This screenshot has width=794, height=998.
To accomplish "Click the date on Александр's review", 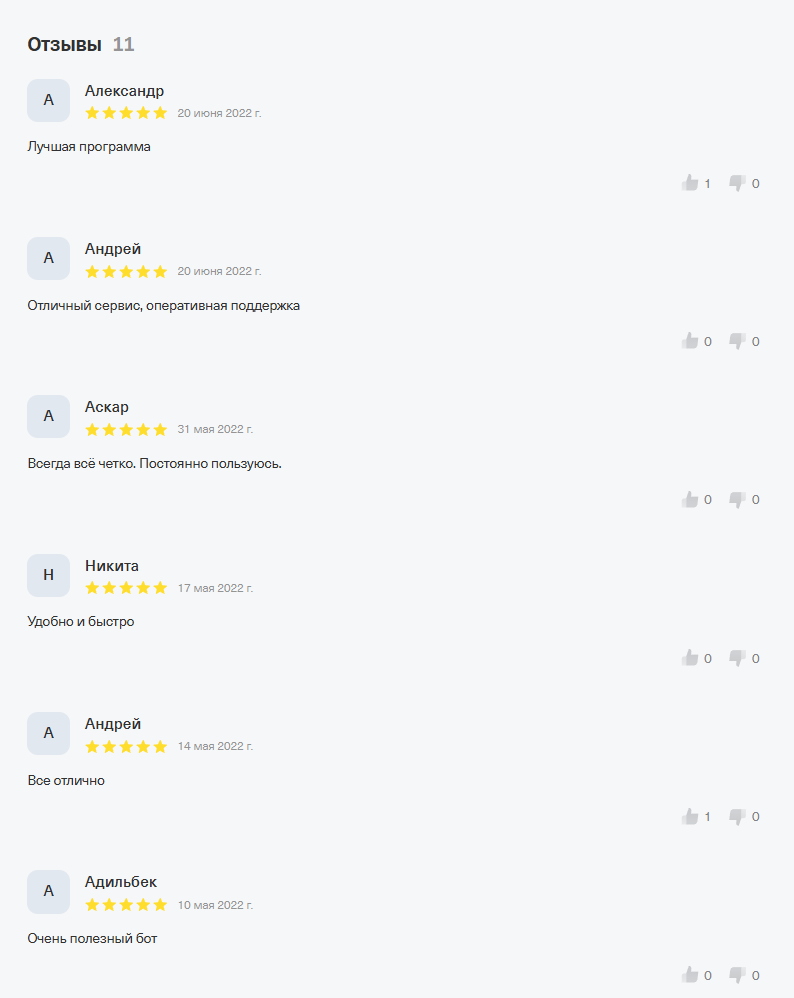I will 219,113.
